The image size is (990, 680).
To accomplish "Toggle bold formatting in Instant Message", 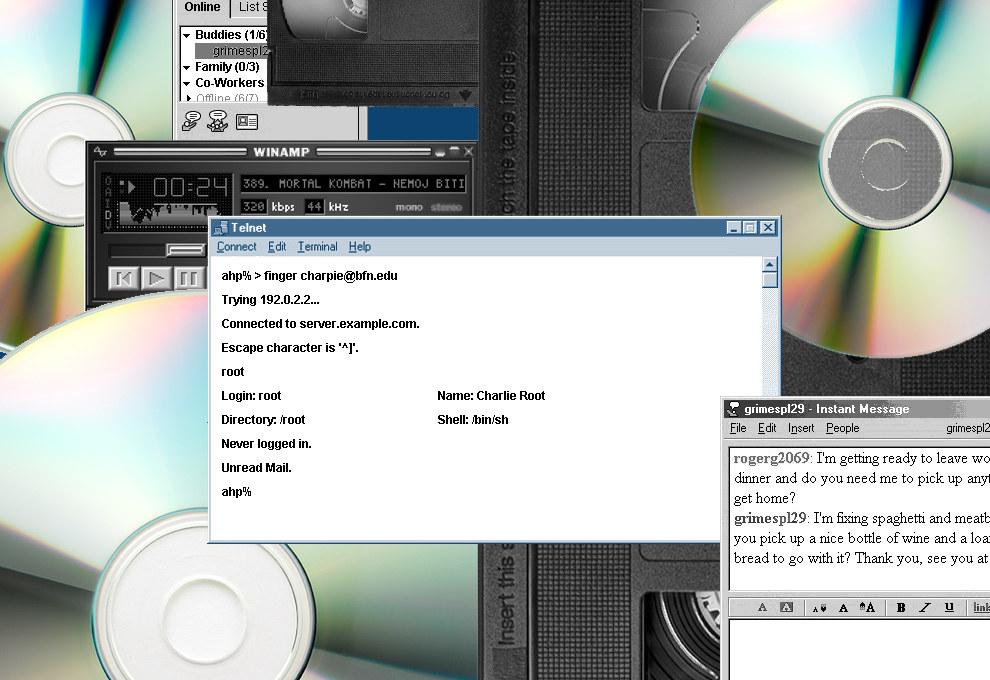I will pyautogui.click(x=900, y=607).
